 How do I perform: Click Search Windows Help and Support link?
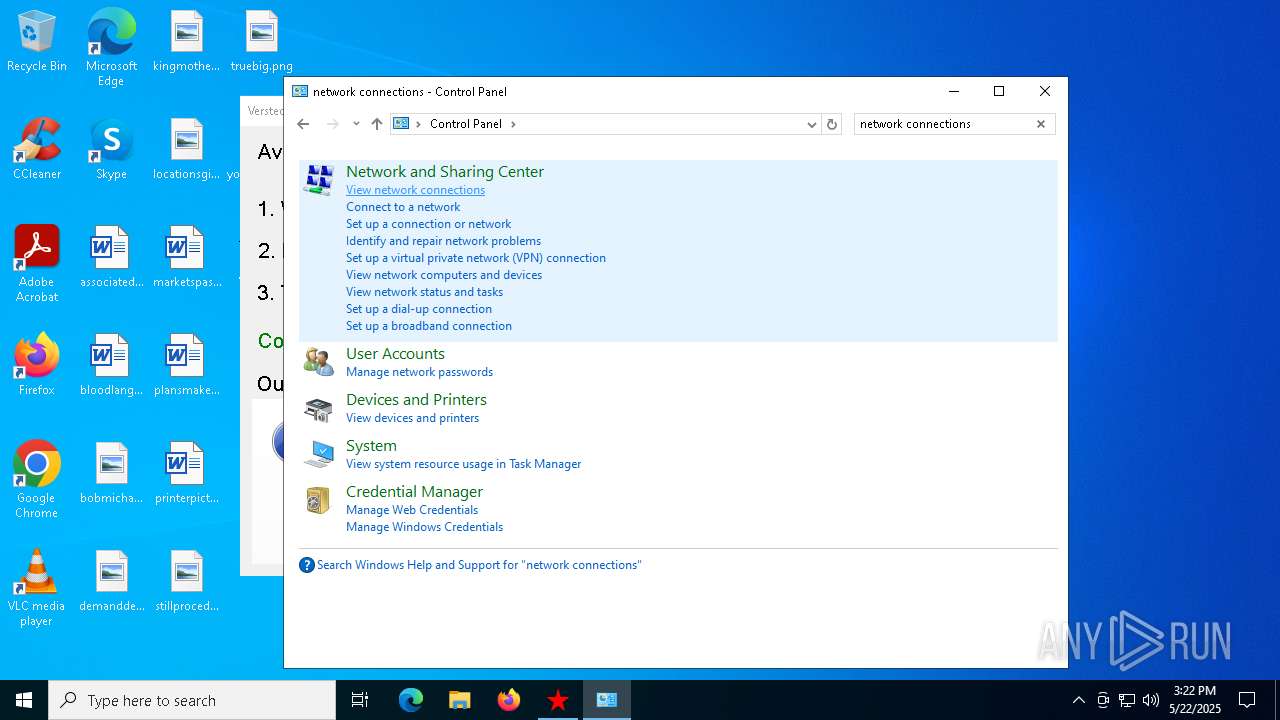[x=479, y=565]
